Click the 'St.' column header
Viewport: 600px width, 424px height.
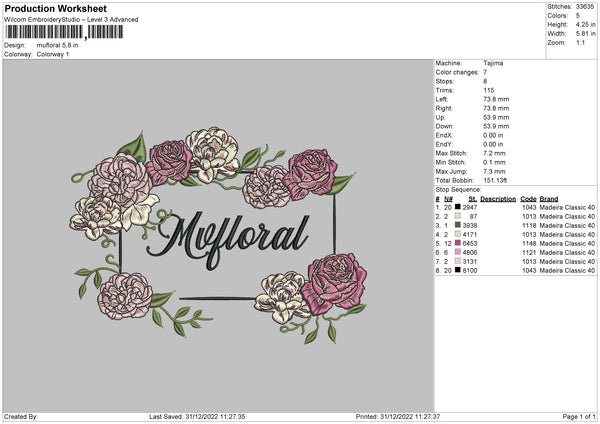pos(473,199)
